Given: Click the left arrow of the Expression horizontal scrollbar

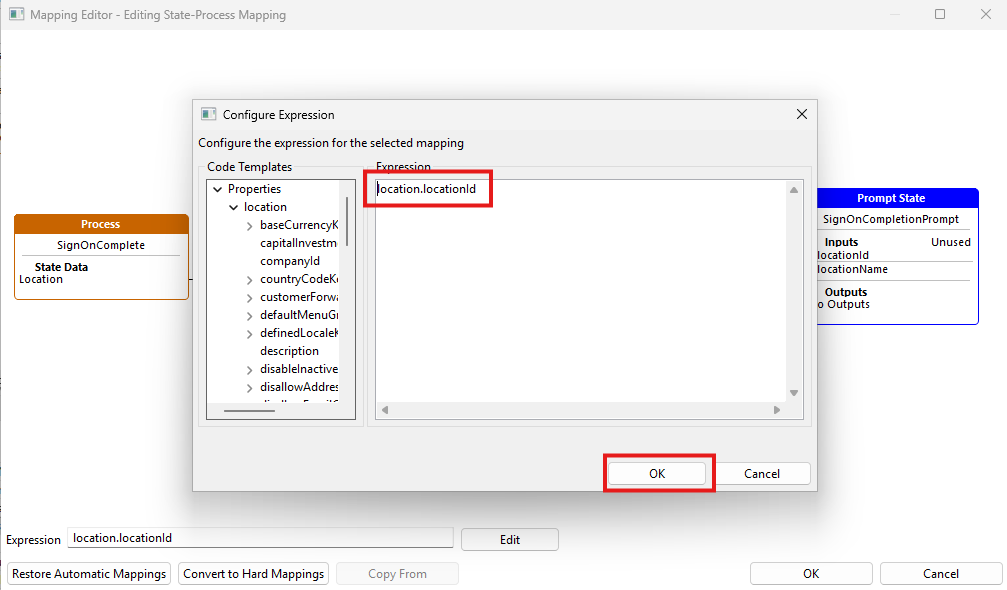Looking at the screenshot, I should pyautogui.click(x=383, y=409).
